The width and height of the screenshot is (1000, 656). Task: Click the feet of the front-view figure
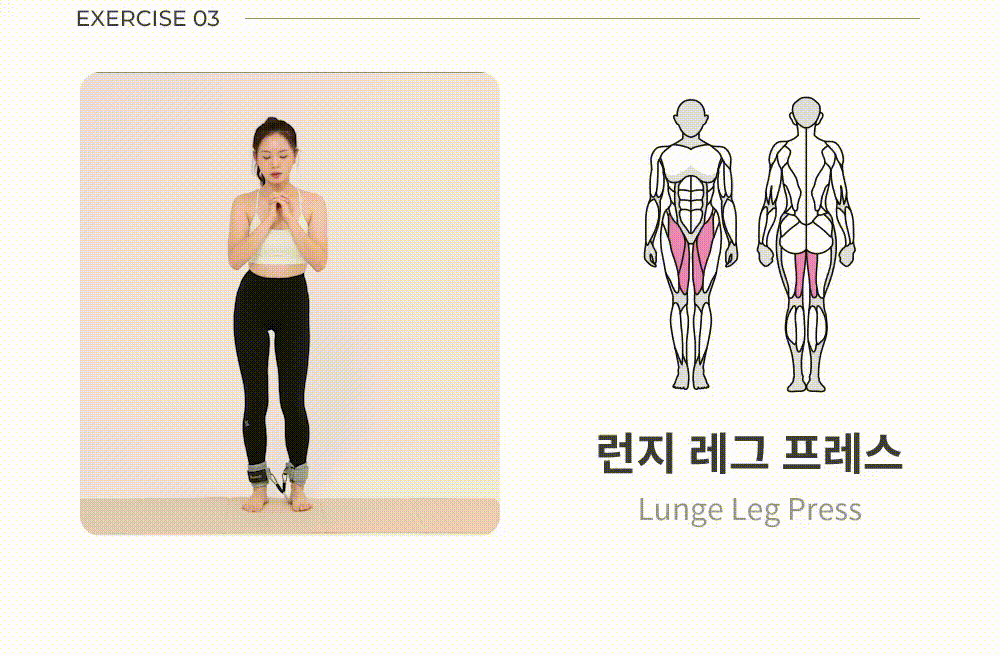pyautogui.click(x=691, y=381)
